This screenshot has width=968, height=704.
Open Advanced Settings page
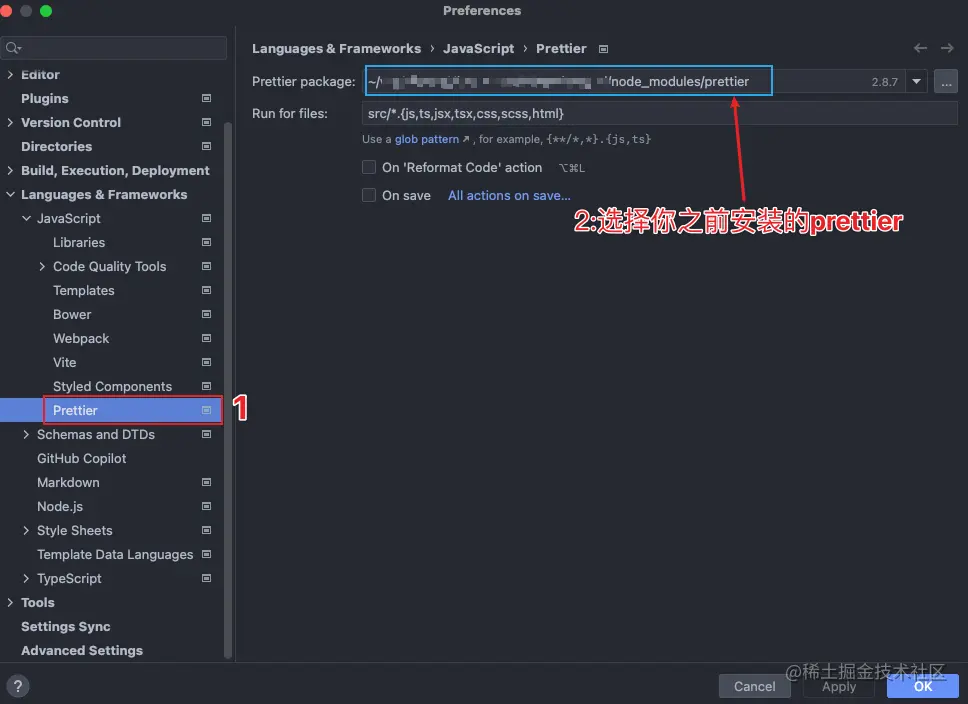coord(81,650)
